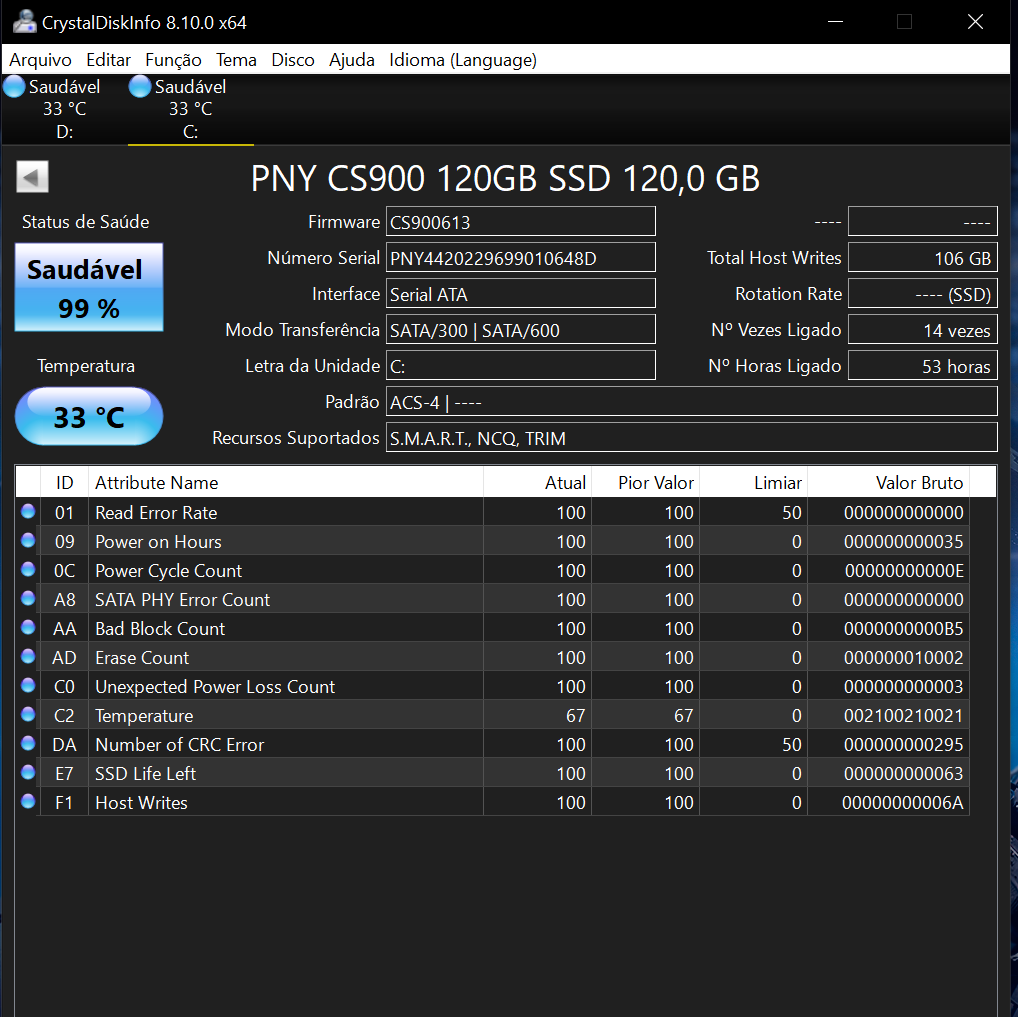Select the SATA PHY Error Count row
The width and height of the screenshot is (1018, 1017).
pyautogui.click(x=493, y=599)
